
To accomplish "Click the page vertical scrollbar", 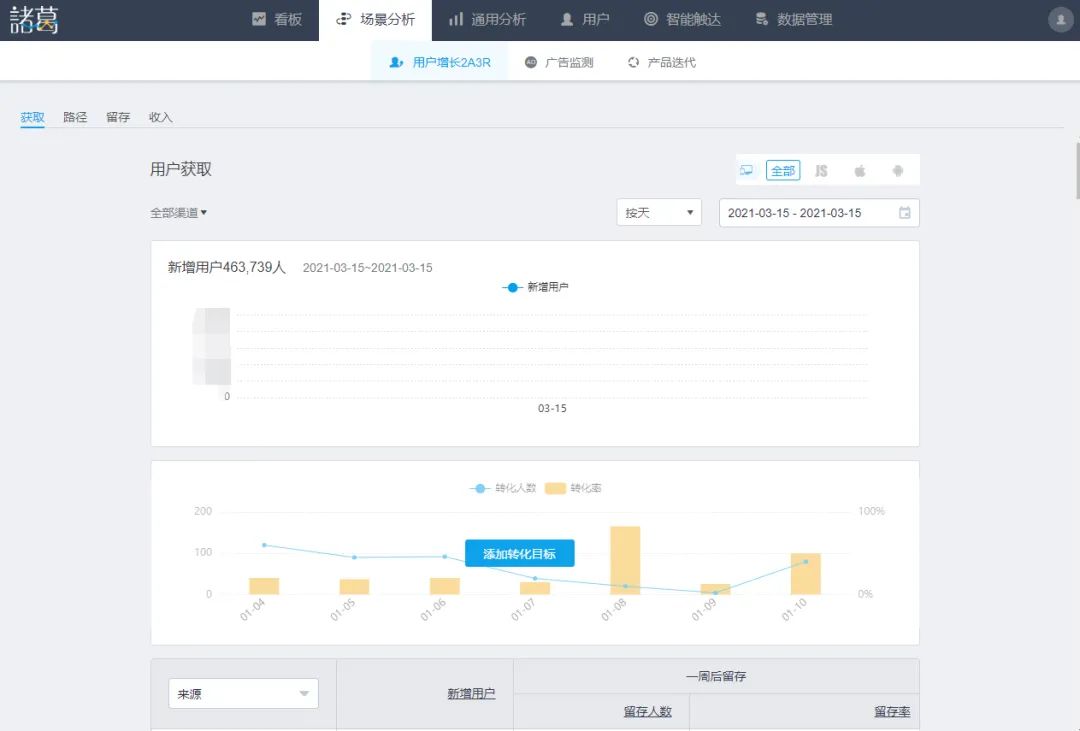I will [1077, 170].
